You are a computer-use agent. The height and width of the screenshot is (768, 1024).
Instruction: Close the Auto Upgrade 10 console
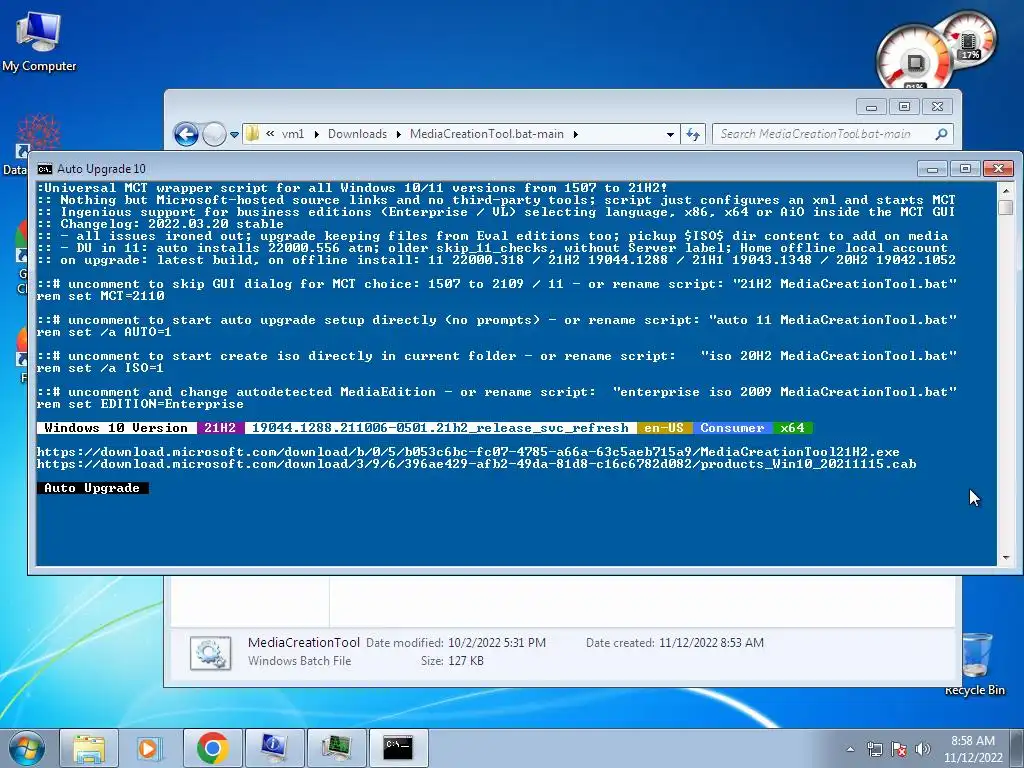point(999,169)
